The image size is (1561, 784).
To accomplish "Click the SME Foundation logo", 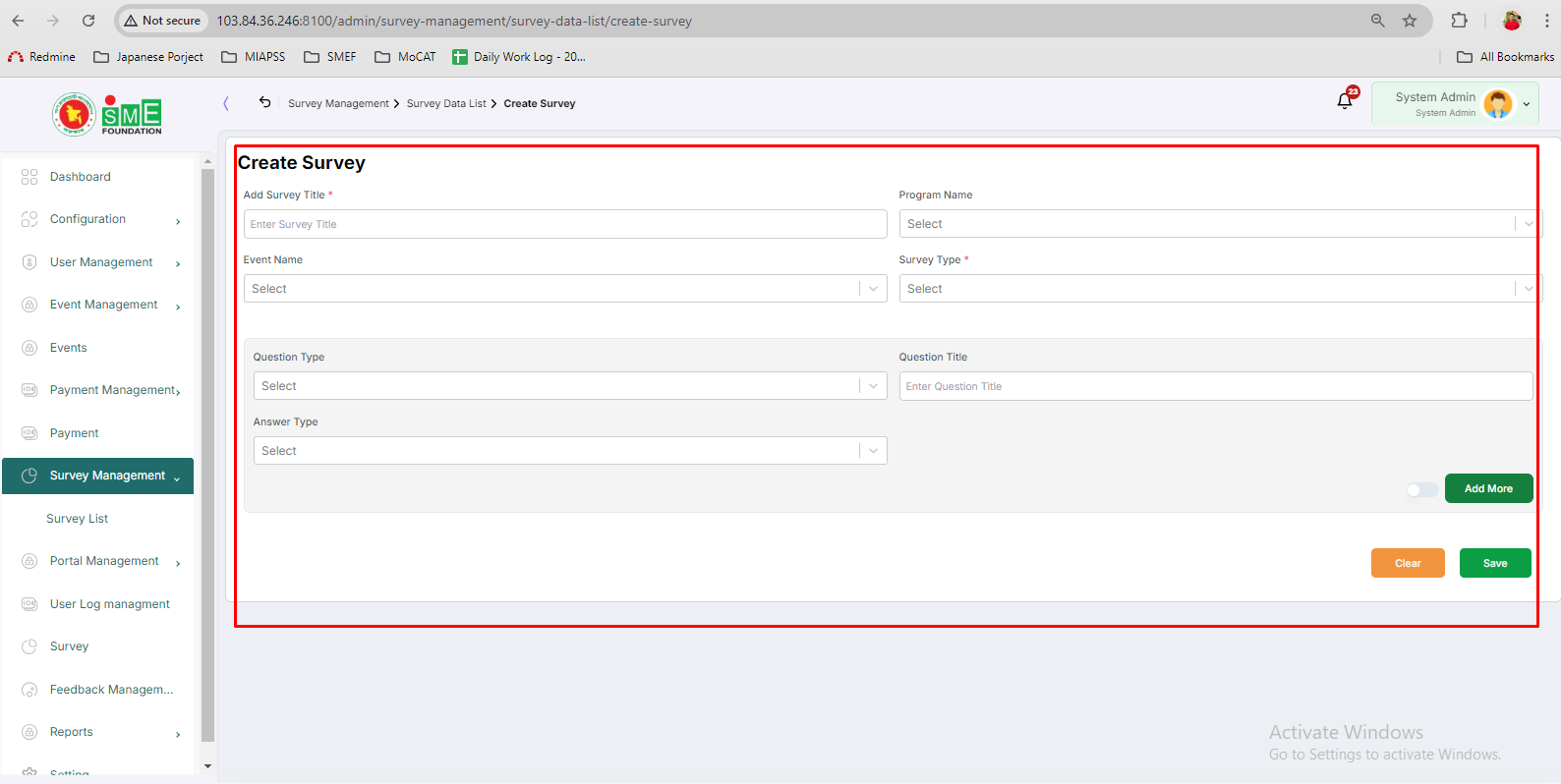I will click(107, 115).
